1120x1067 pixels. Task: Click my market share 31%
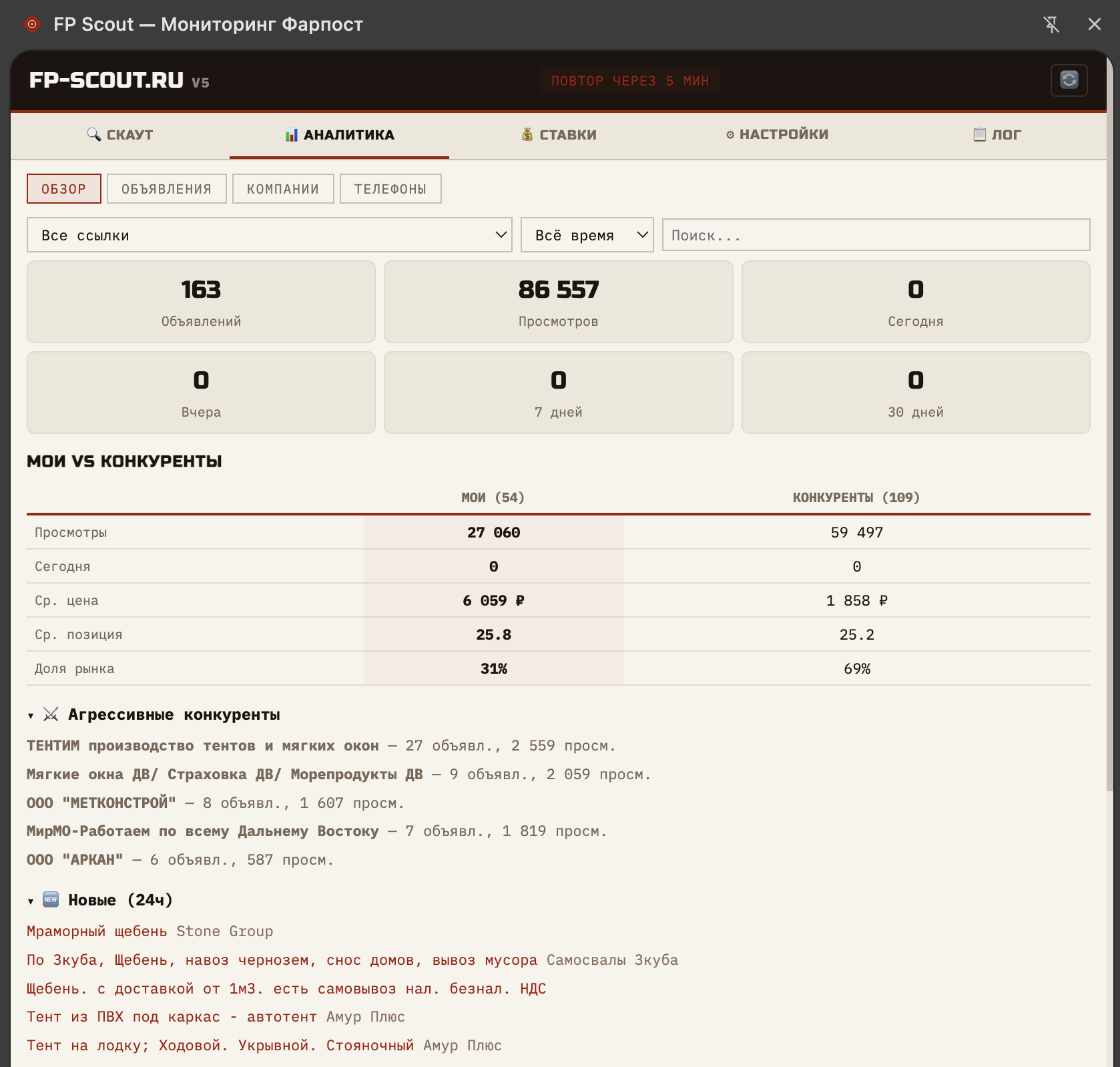pyautogui.click(x=493, y=668)
